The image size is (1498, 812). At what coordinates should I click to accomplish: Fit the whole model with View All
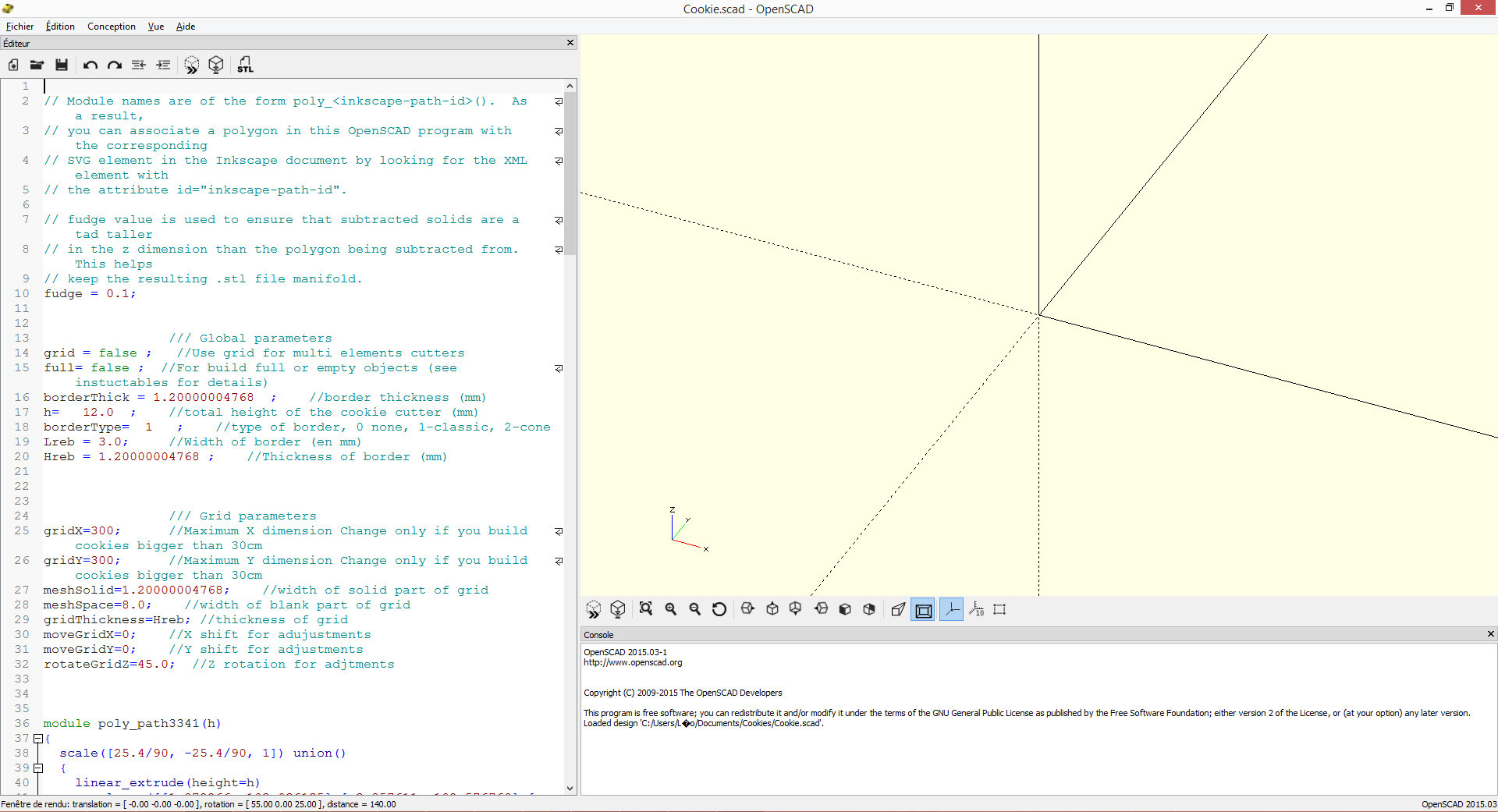[x=646, y=609]
